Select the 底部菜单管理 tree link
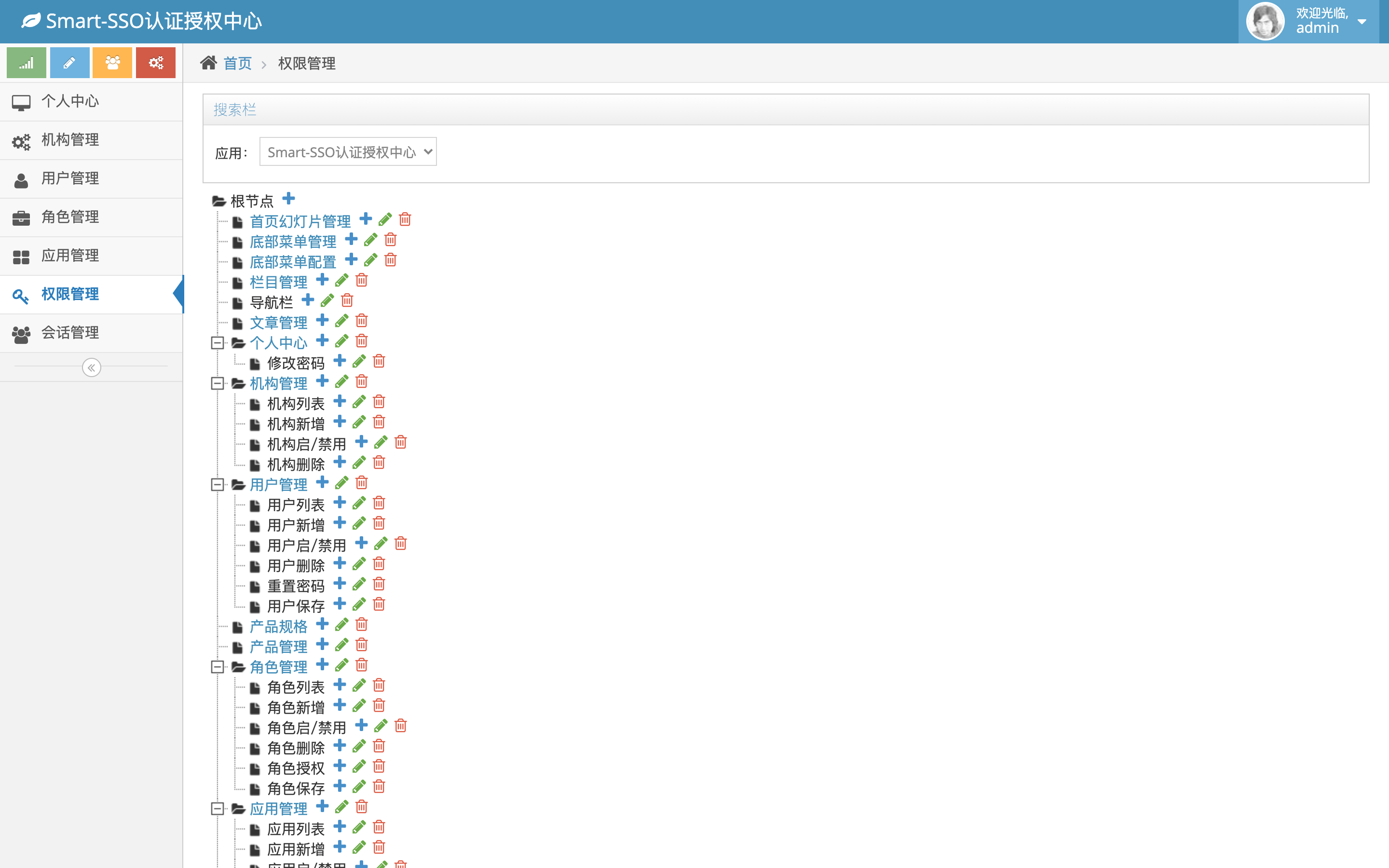This screenshot has width=1389, height=868. point(293,242)
